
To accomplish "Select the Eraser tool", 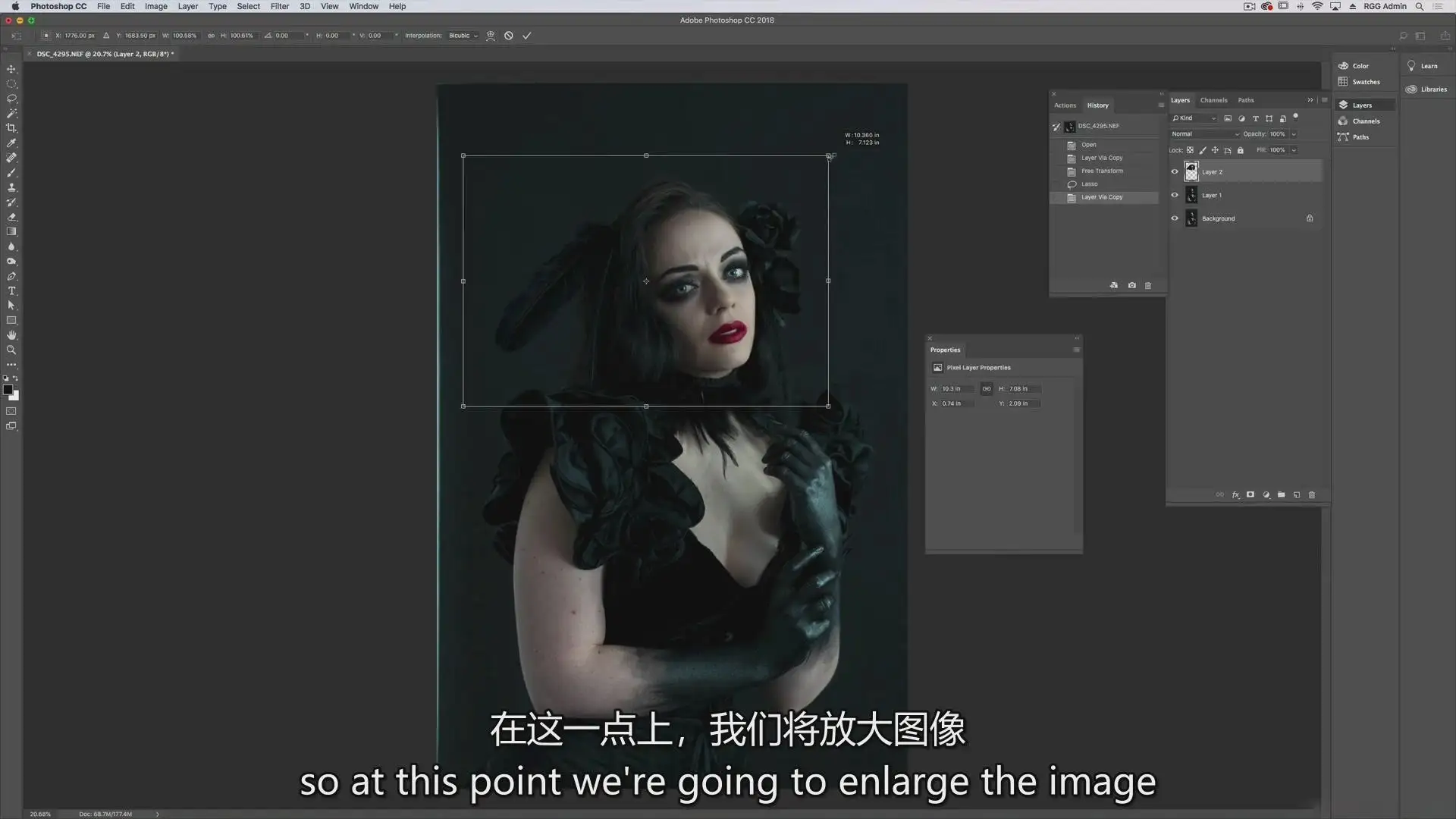I will 11,217.
